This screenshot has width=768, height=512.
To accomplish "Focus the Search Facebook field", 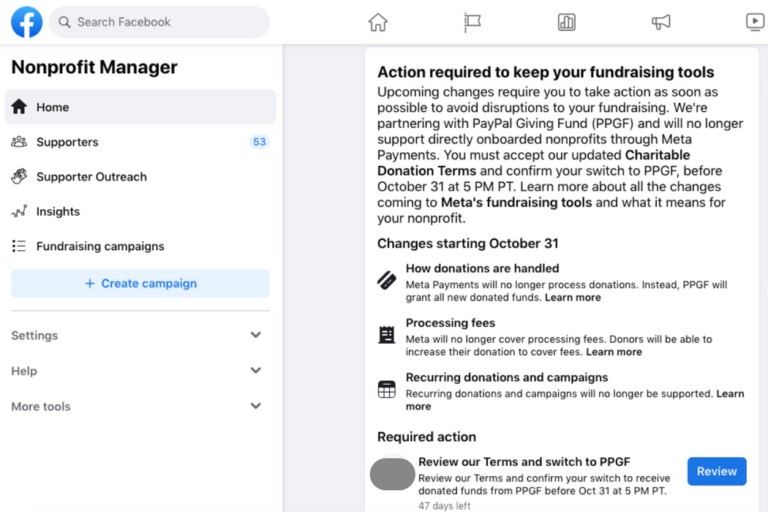I will [x=160, y=22].
